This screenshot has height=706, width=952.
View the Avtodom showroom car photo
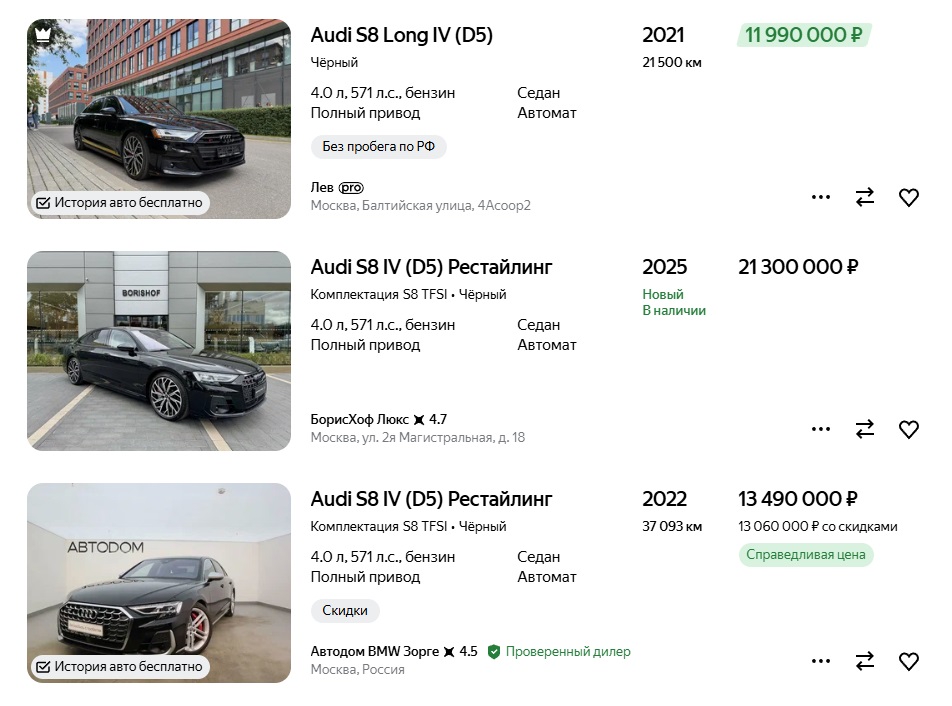[x=159, y=583]
